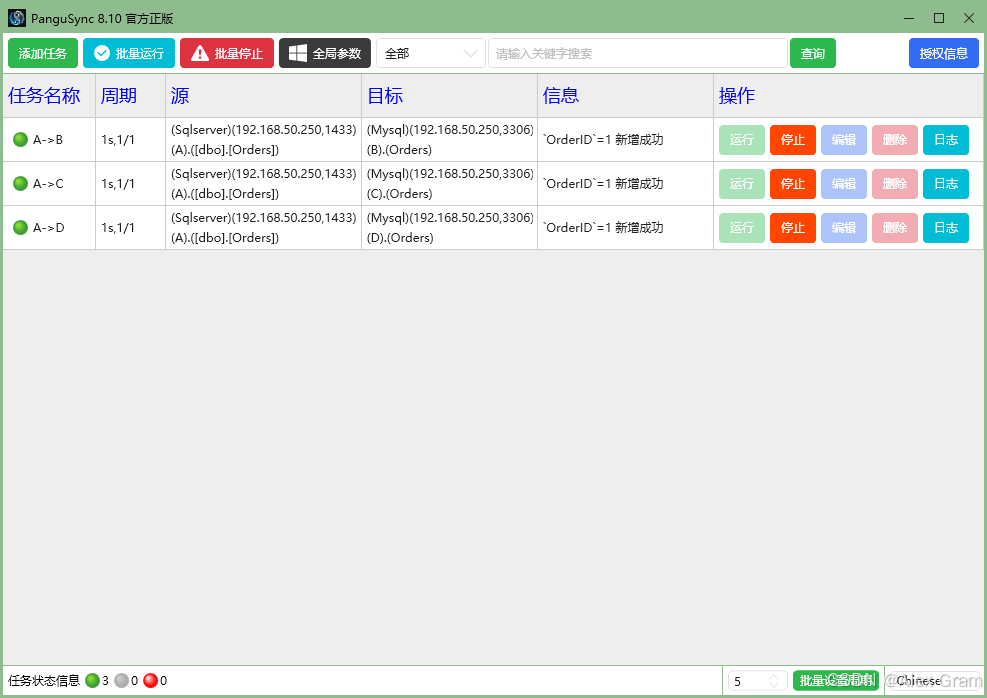Click the target cell with (D).(Orders)

449,227
